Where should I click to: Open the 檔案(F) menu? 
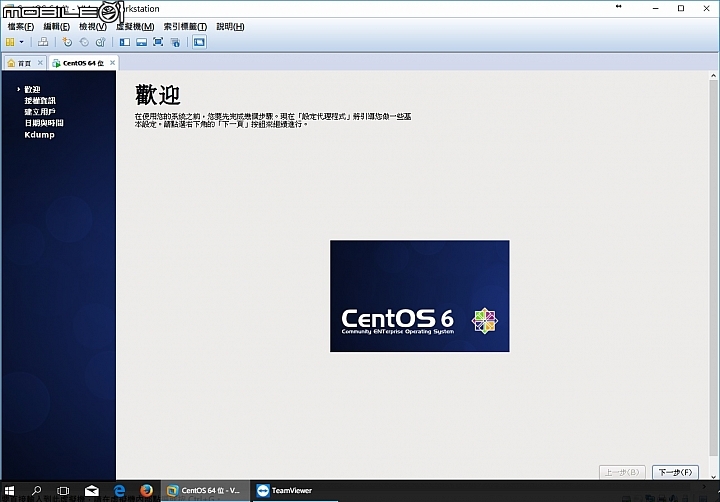[21, 27]
